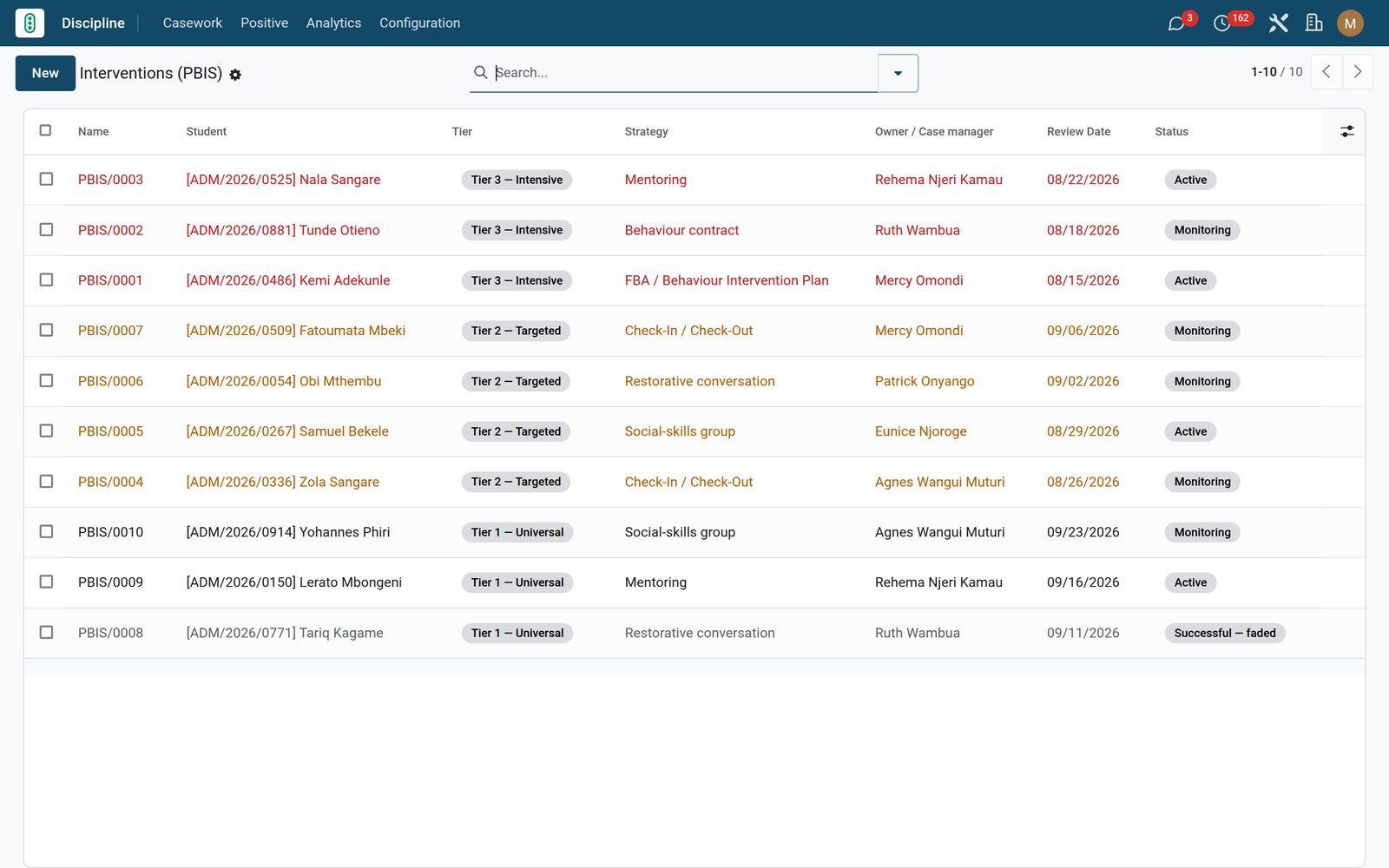The image size is (1389, 868).
Task: Check the box for PBIS/0008
Action: pos(46,632)
